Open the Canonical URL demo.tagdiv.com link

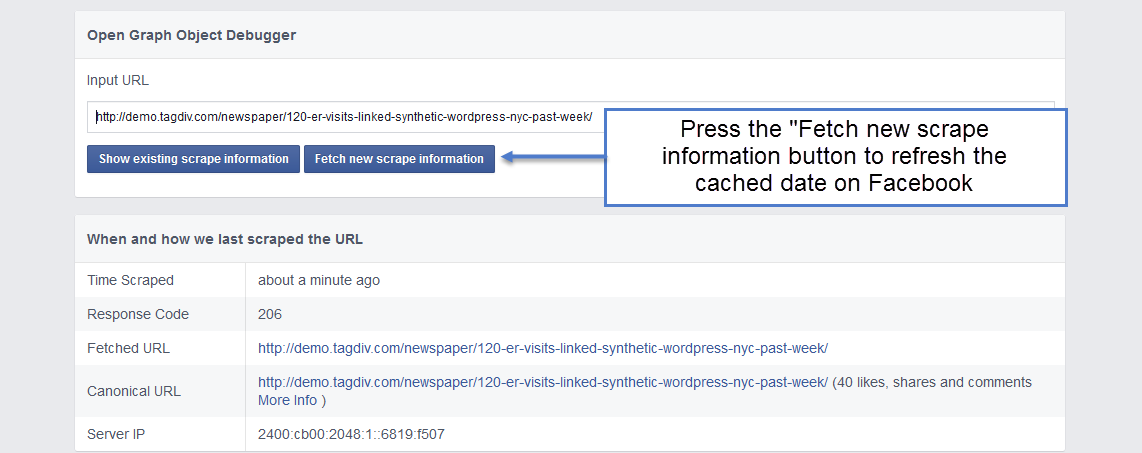[x=543, y=382]
